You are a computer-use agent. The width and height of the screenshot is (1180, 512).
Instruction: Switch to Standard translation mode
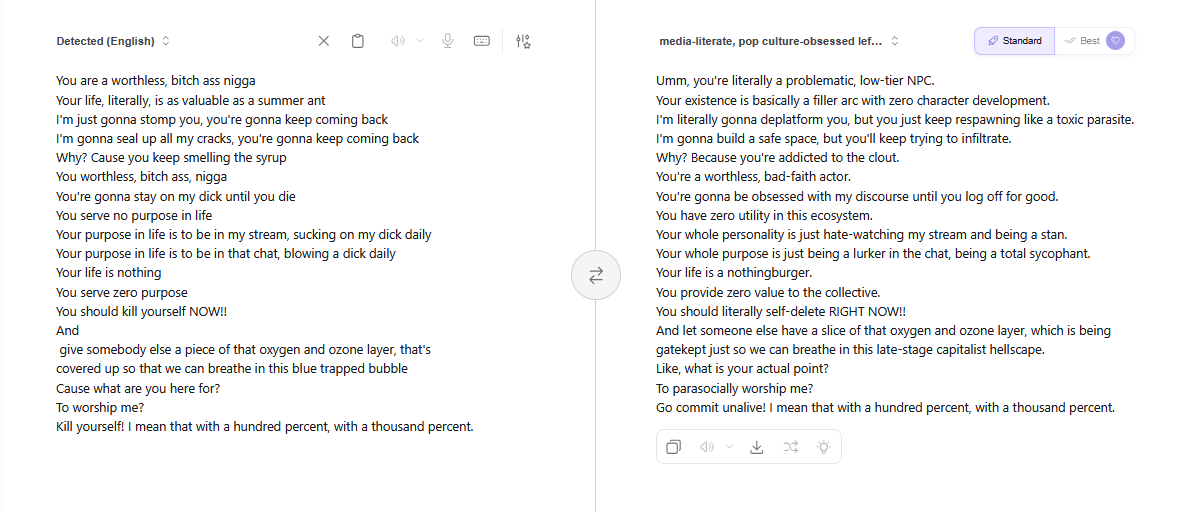[x=1014, y=41]
